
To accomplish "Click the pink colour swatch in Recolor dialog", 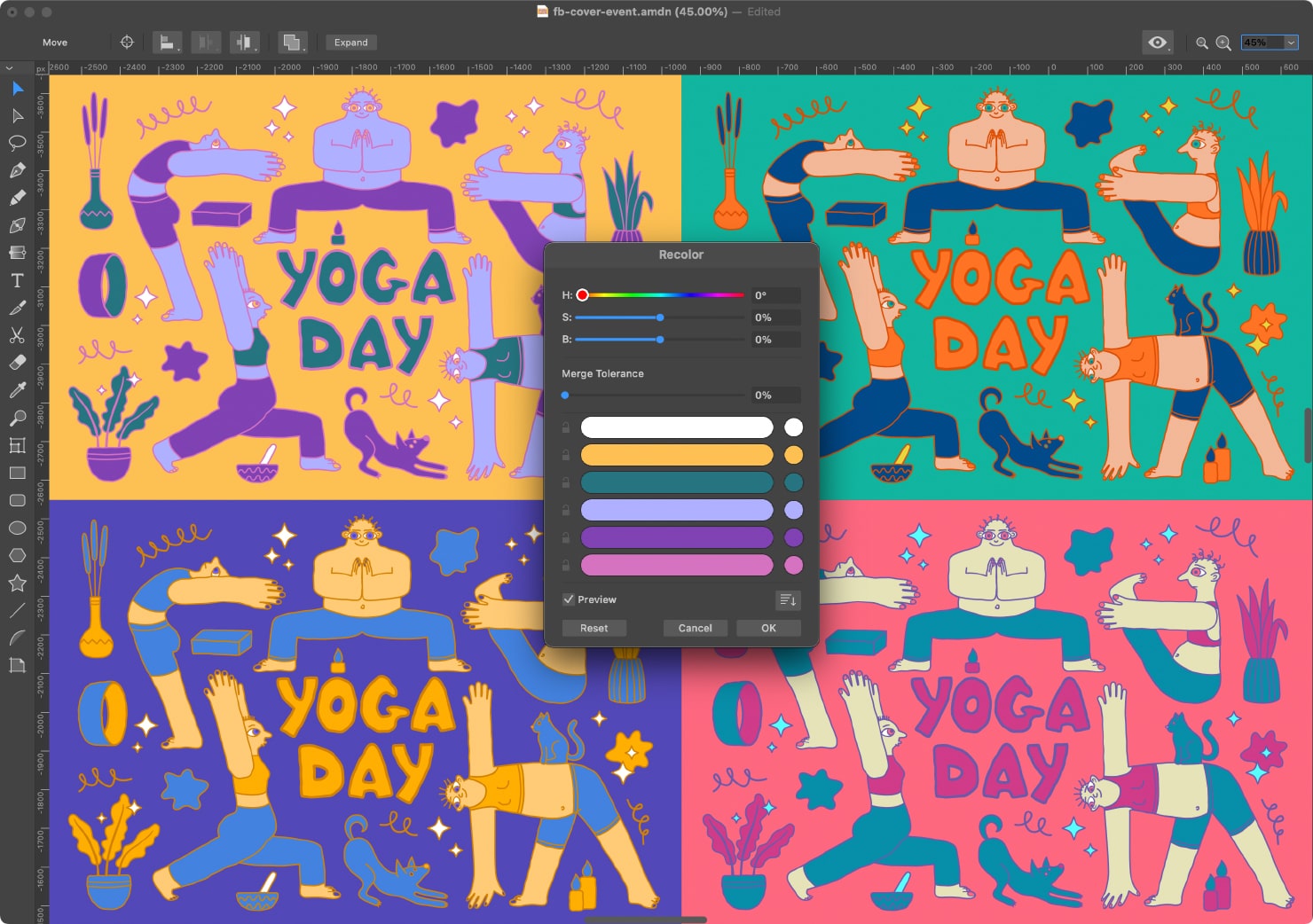I will point(793,565).
